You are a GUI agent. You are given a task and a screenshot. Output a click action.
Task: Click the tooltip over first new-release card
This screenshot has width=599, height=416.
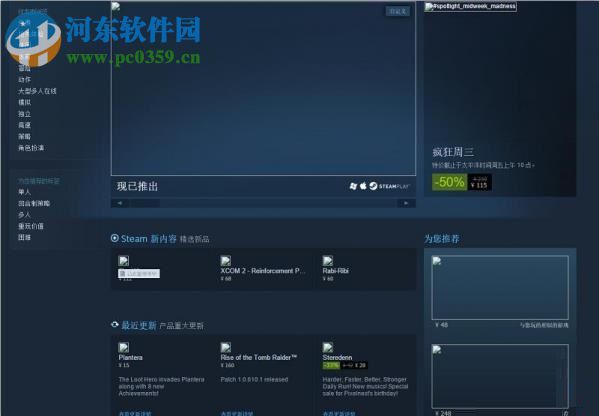pyautogui.click(x=139, y=274)
